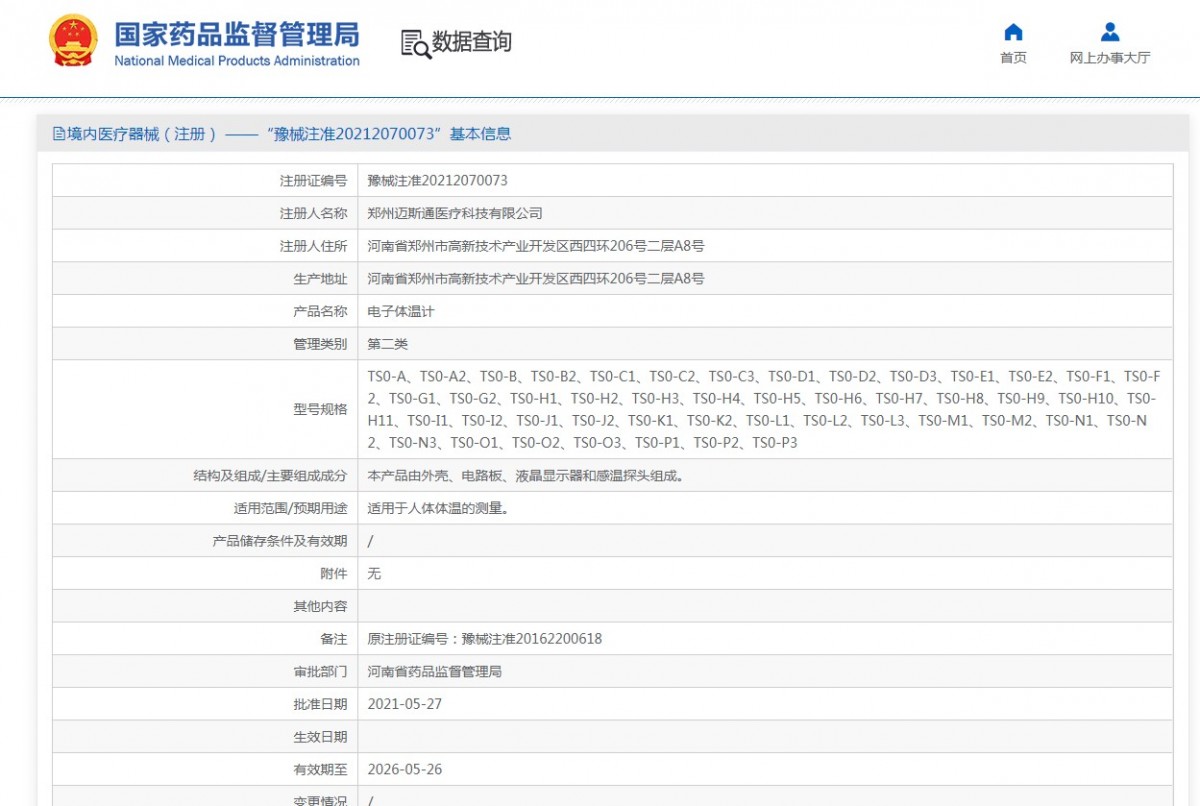Select the 2026-05-26 date value
The width and height of the screenshot is (1200, 806).
[x=405, y=770]
